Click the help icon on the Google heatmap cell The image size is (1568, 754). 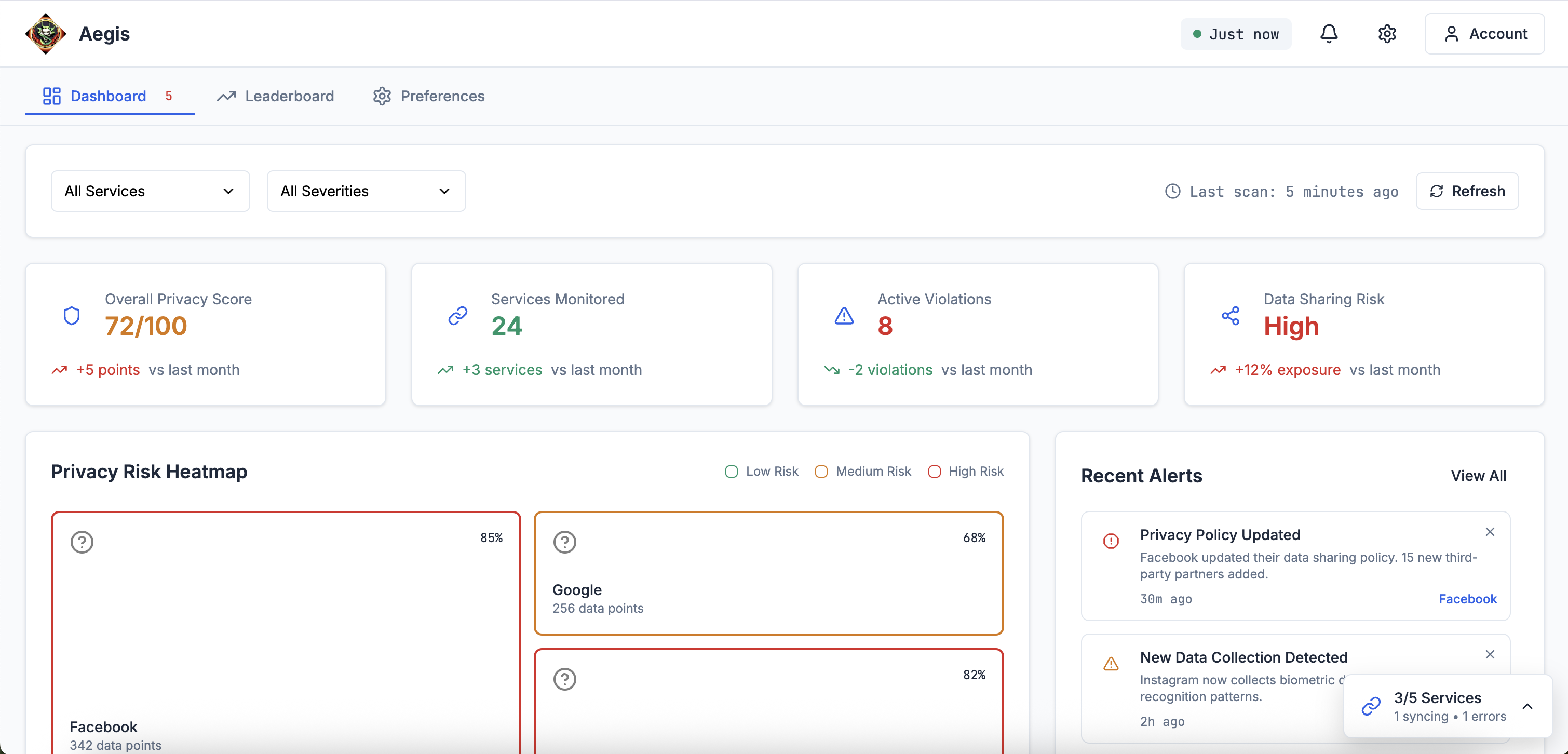(565, 542)
